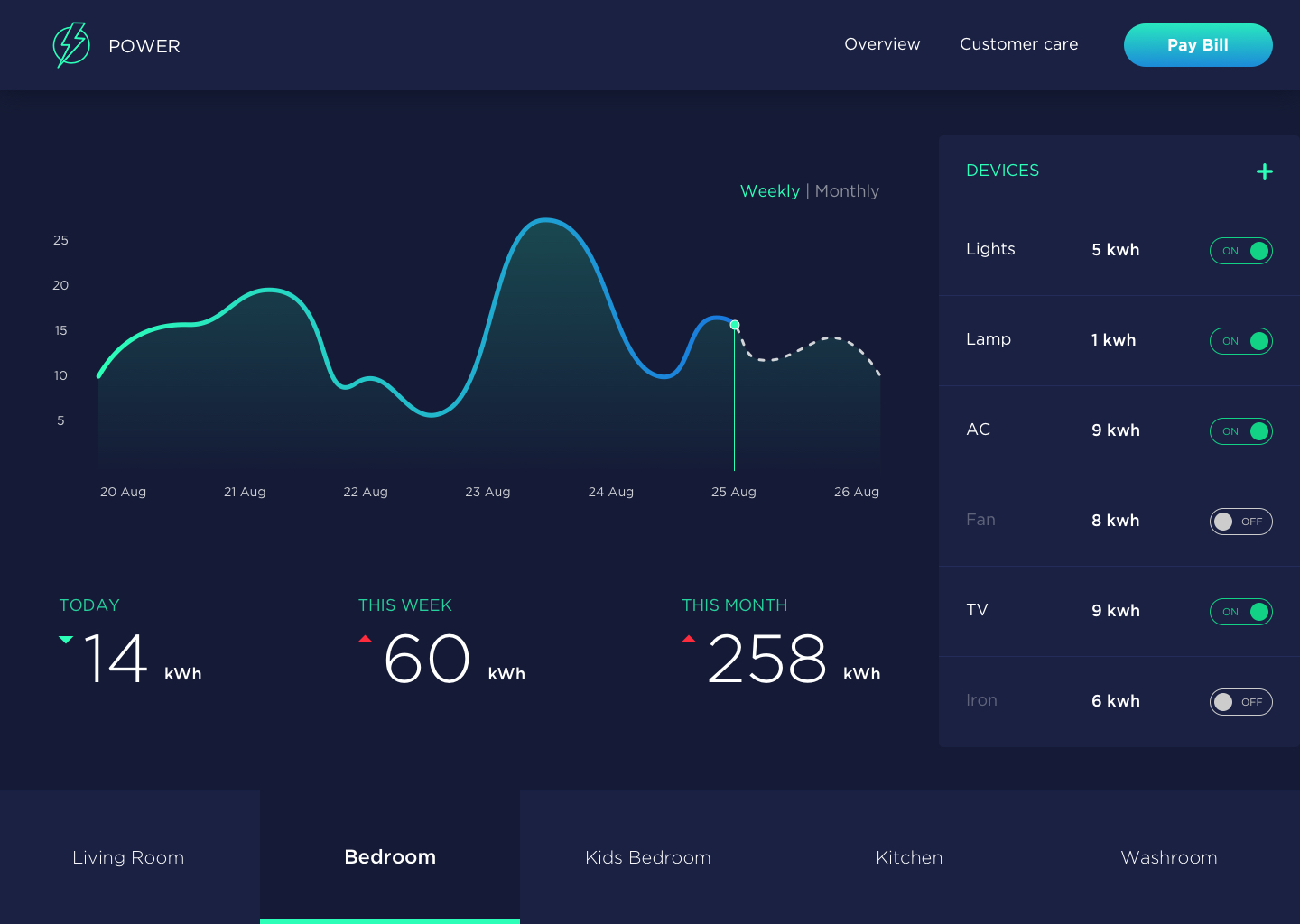Switch off the AC toggle

(1241, 431)
